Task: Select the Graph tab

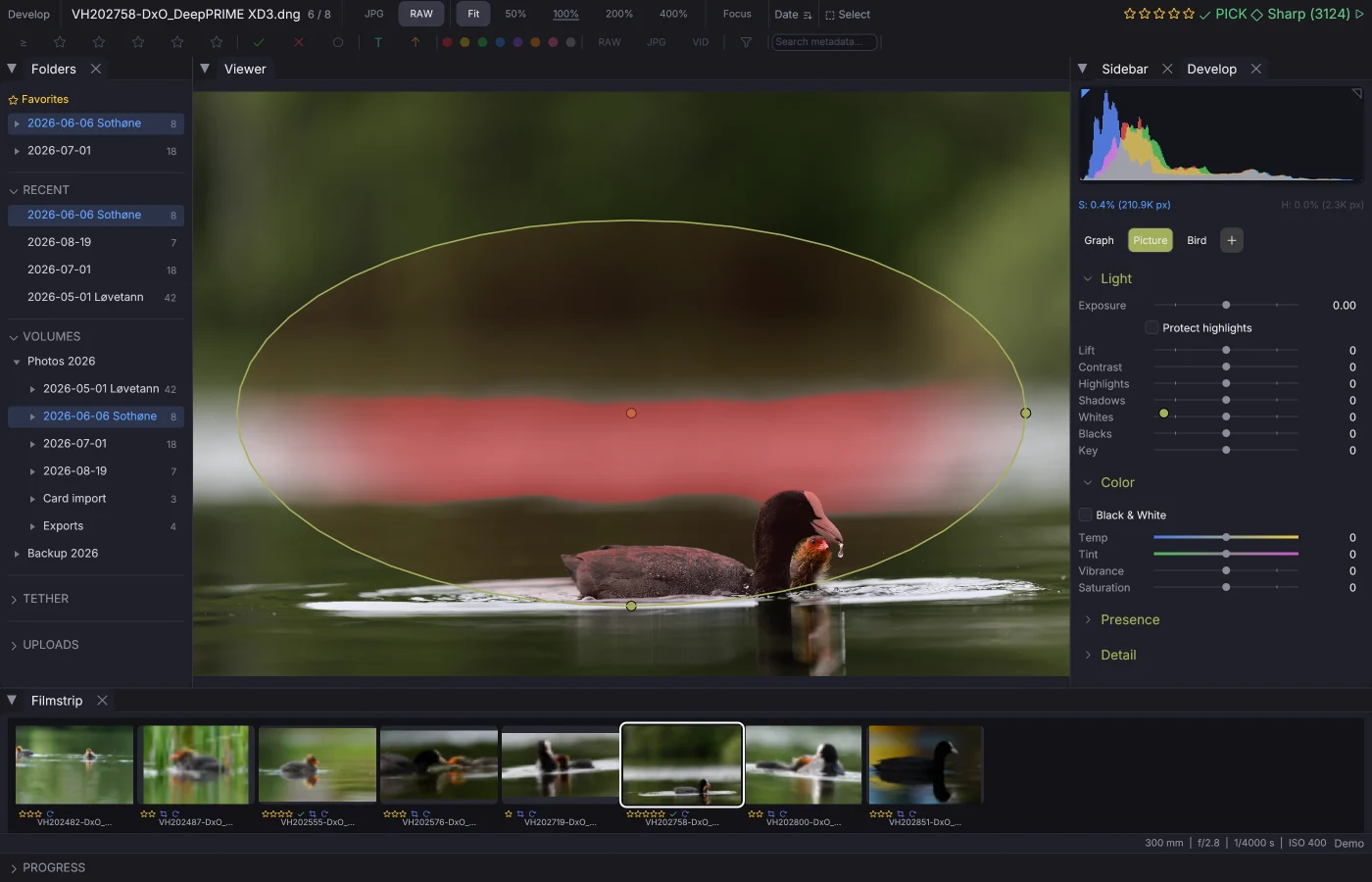Action: click(x=1099, y=240)
